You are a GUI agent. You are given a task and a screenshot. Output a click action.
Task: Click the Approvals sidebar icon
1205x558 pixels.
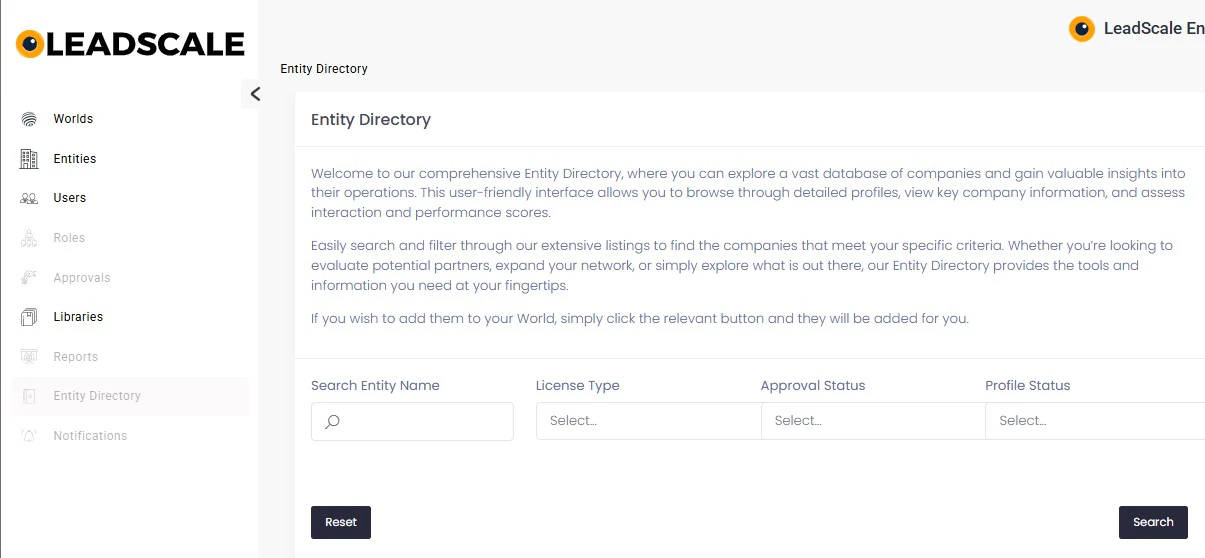(x=29, y=278)
